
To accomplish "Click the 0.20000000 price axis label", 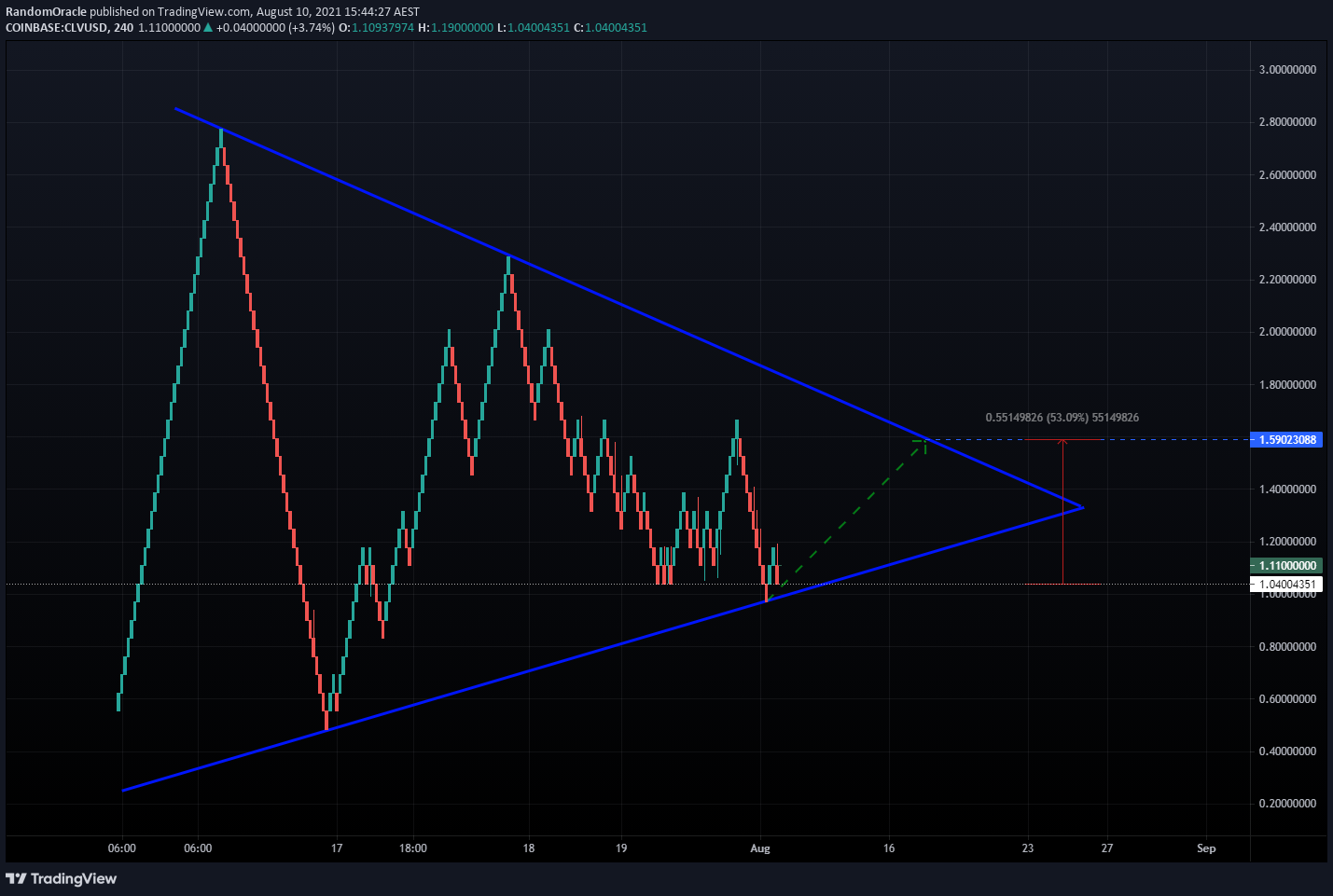I will pyautogui.click(x=1287, y=804).
